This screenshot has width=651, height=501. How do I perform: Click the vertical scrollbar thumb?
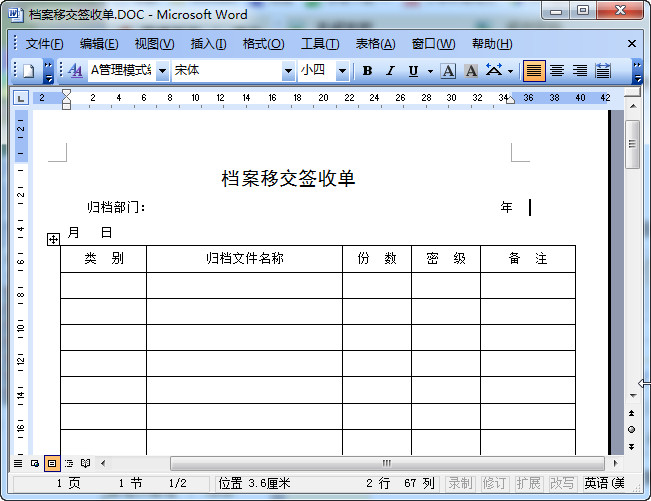[x=632, y=144]
